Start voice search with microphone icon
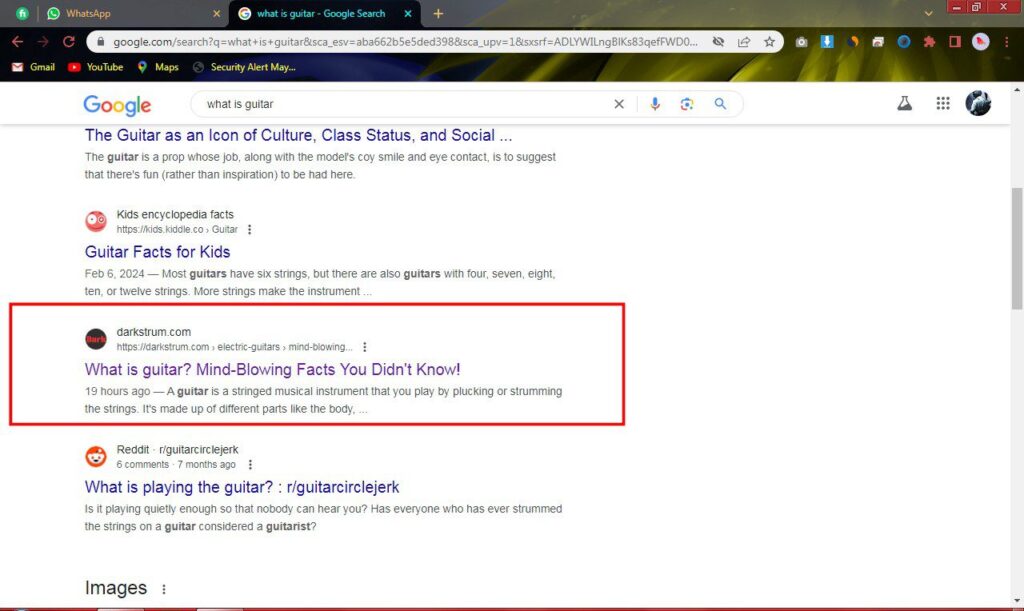The height and width of the screenshot is (611, 1024). pyautogui.click(x=654, y=104)
